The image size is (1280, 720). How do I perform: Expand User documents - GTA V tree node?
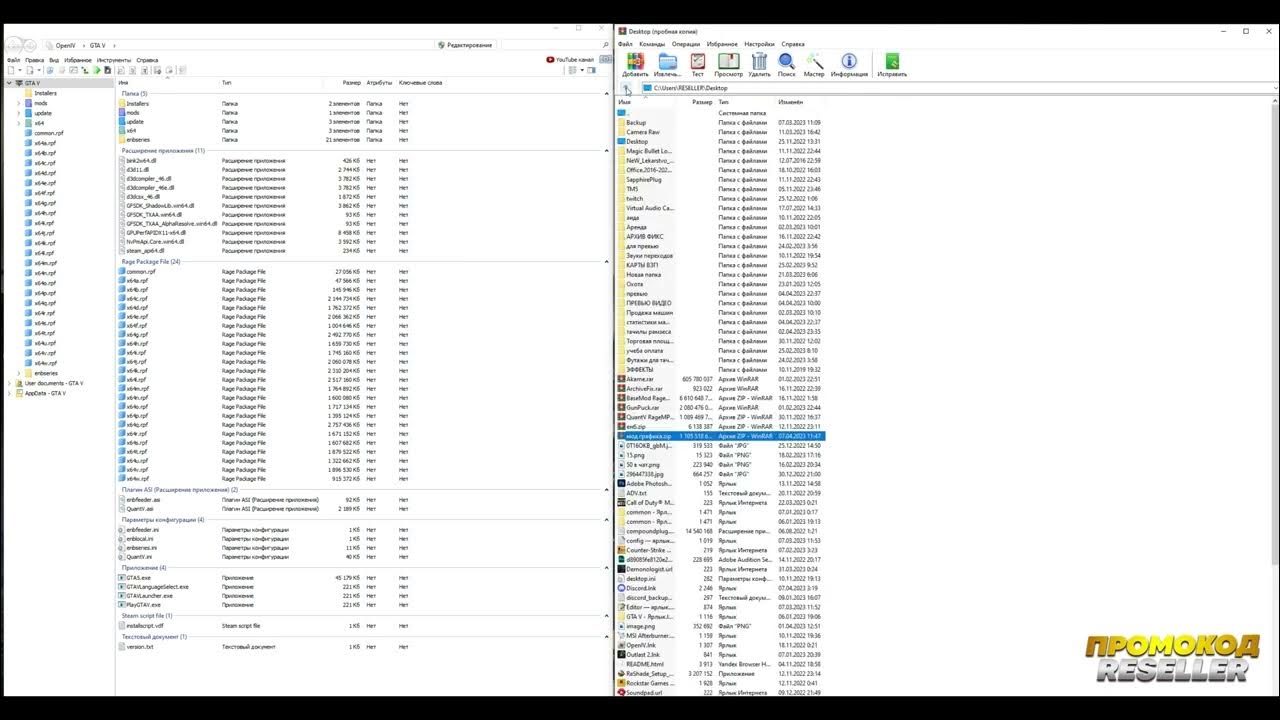[9, 383]
